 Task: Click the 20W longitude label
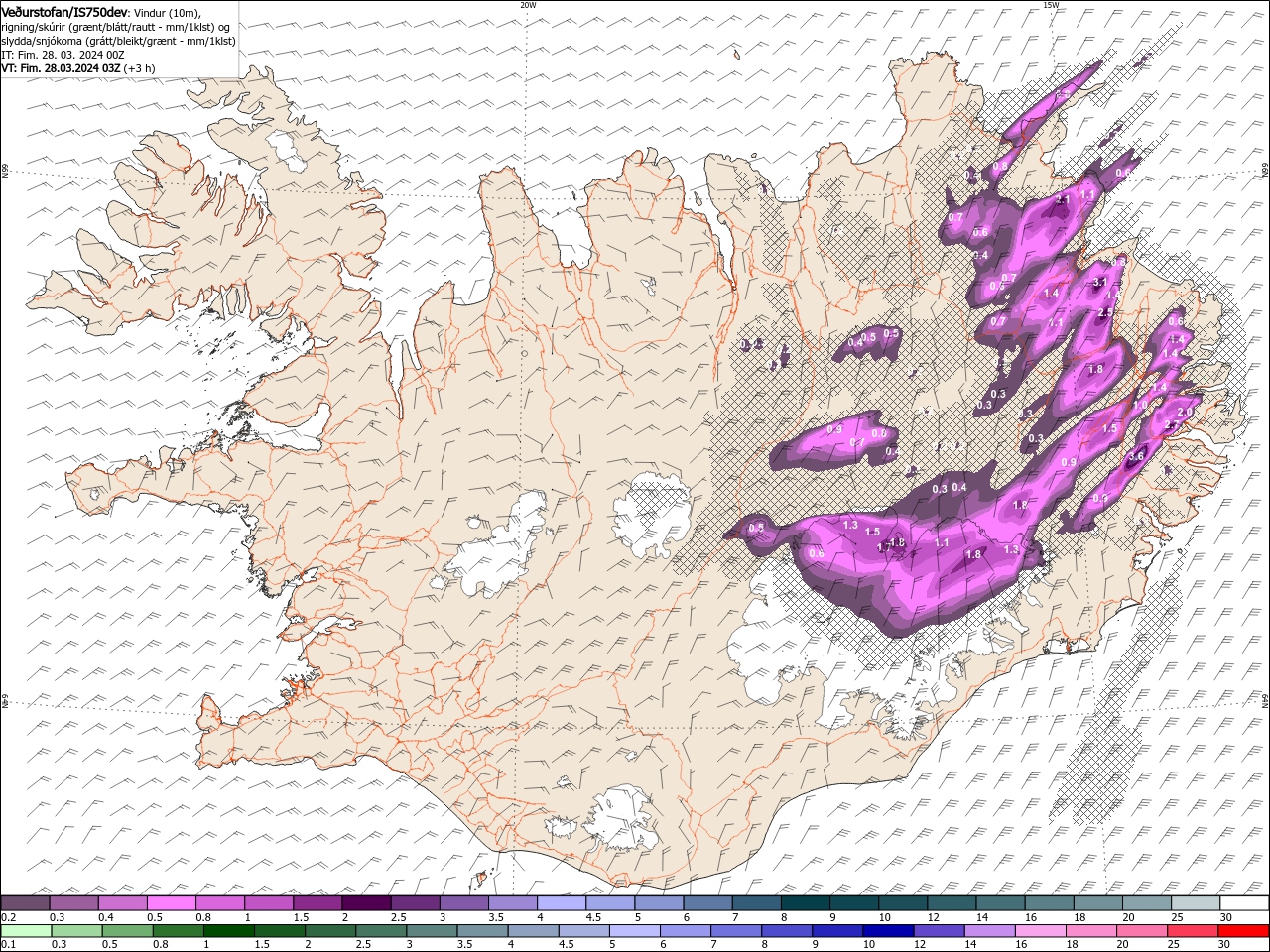[x=528, y=5]
